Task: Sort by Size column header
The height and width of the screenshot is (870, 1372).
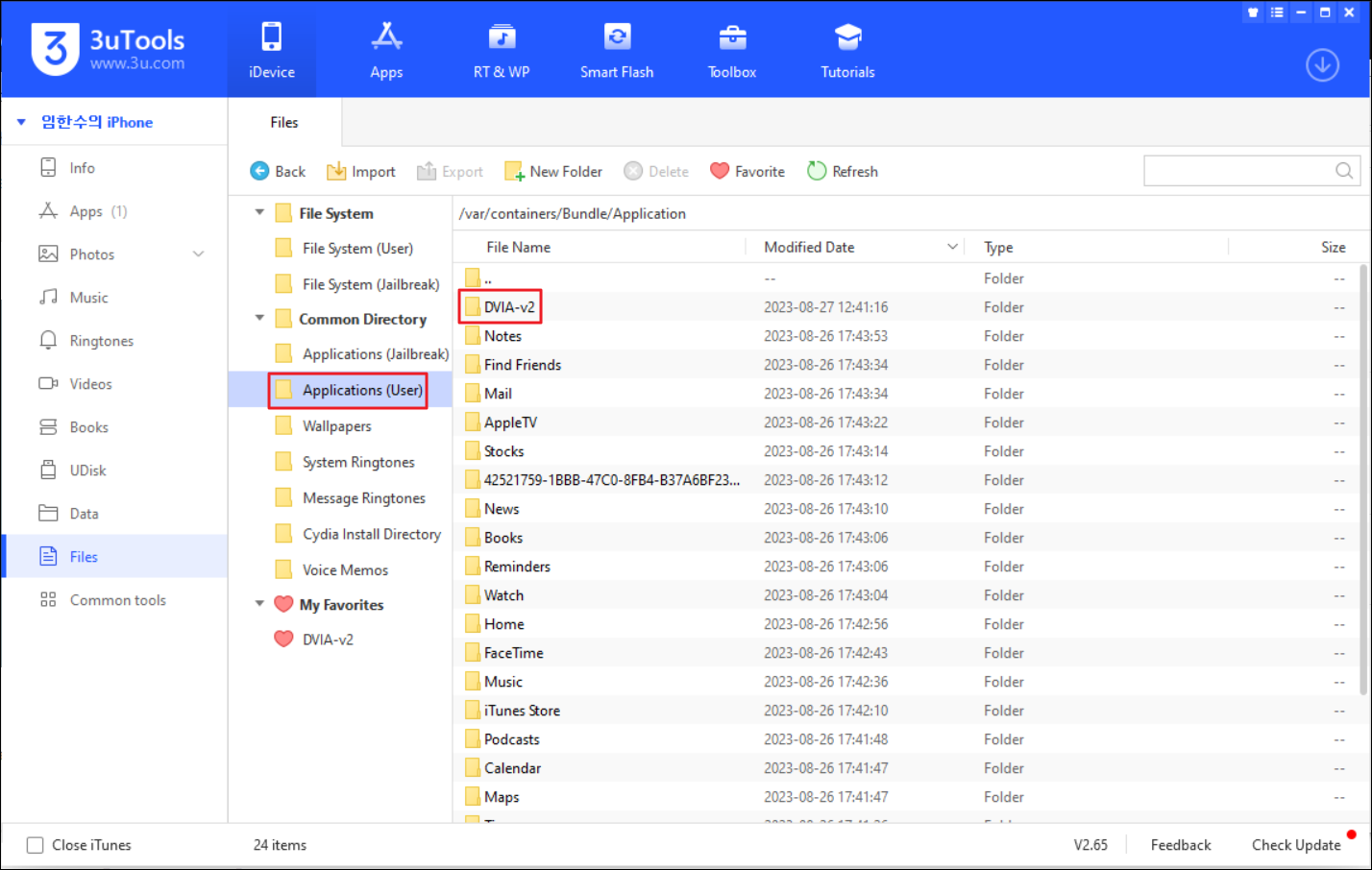Action: (1333, 247)
